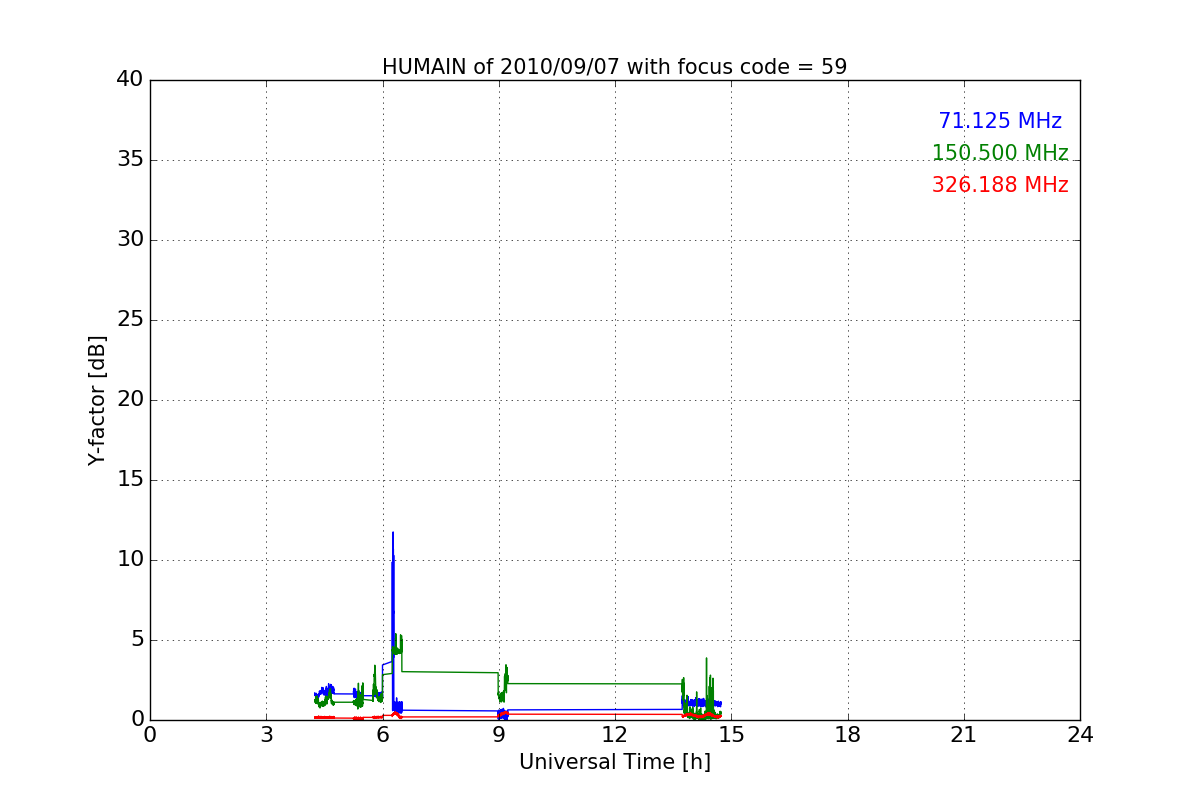Click the x-axis tick label 6

coord(383,735)
